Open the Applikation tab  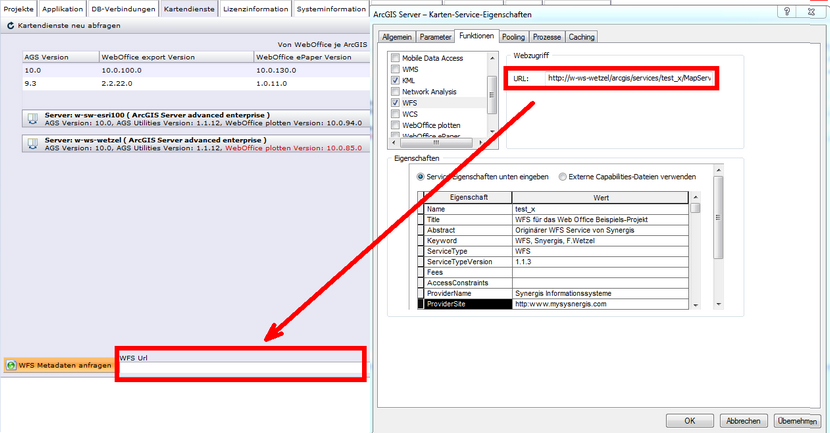62,9
